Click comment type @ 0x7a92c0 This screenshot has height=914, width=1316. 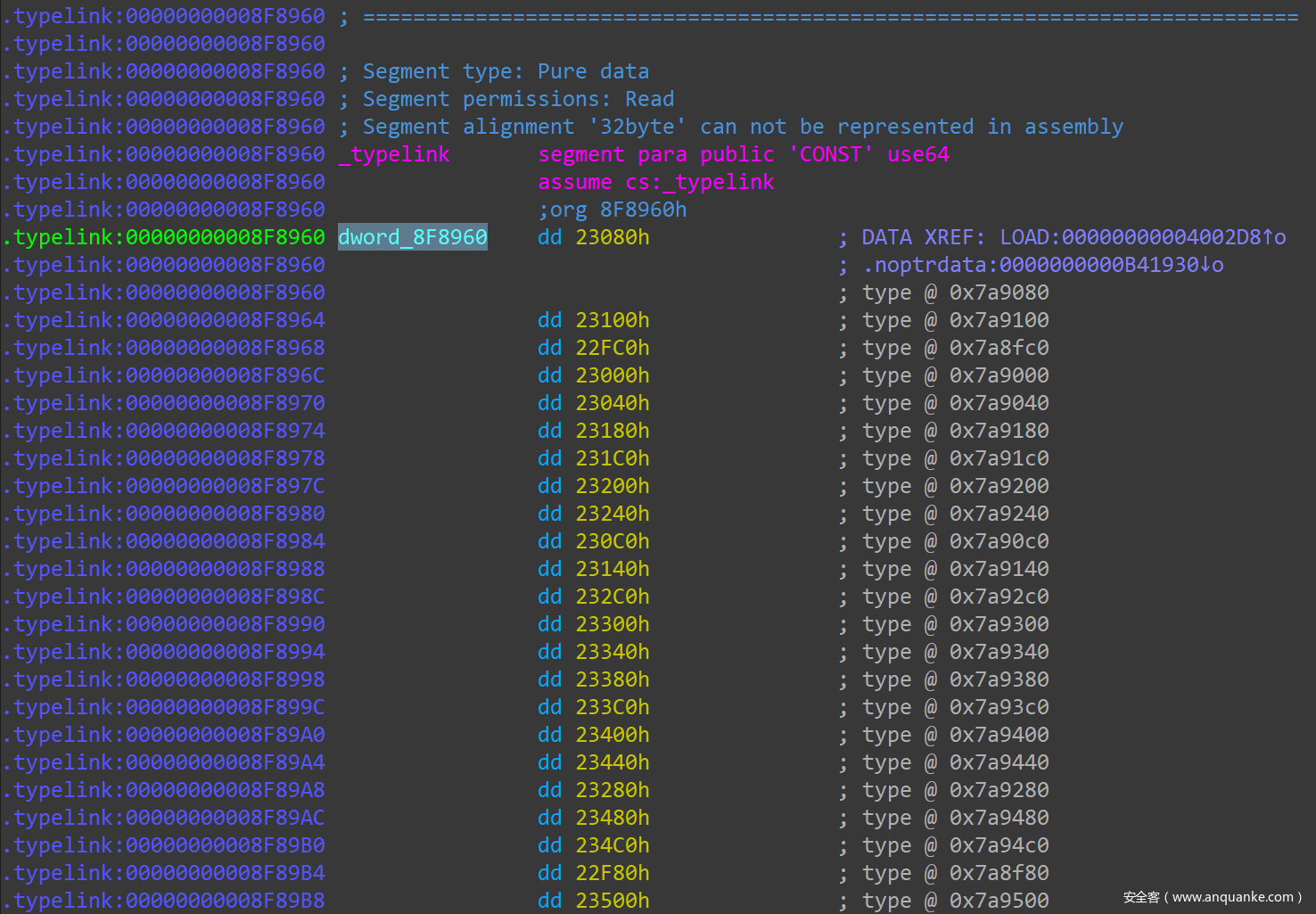(954, 597)
